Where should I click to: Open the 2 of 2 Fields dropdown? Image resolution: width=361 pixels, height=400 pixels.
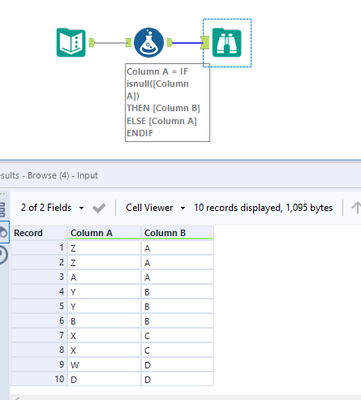tap(52, 208)
